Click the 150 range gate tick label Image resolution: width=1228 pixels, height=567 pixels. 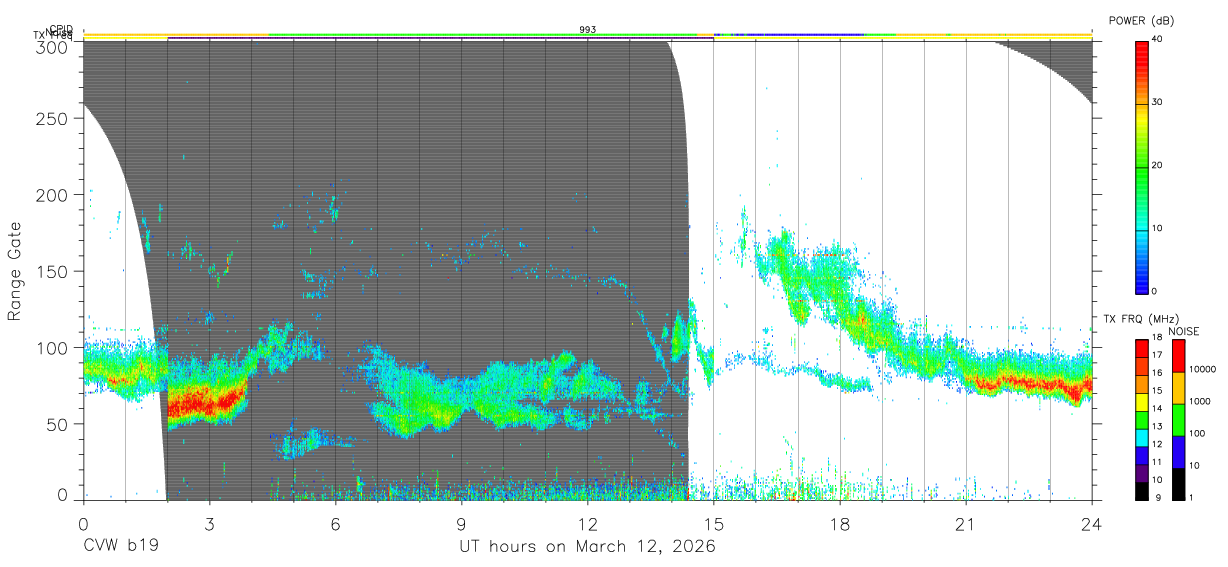(53, 272)
